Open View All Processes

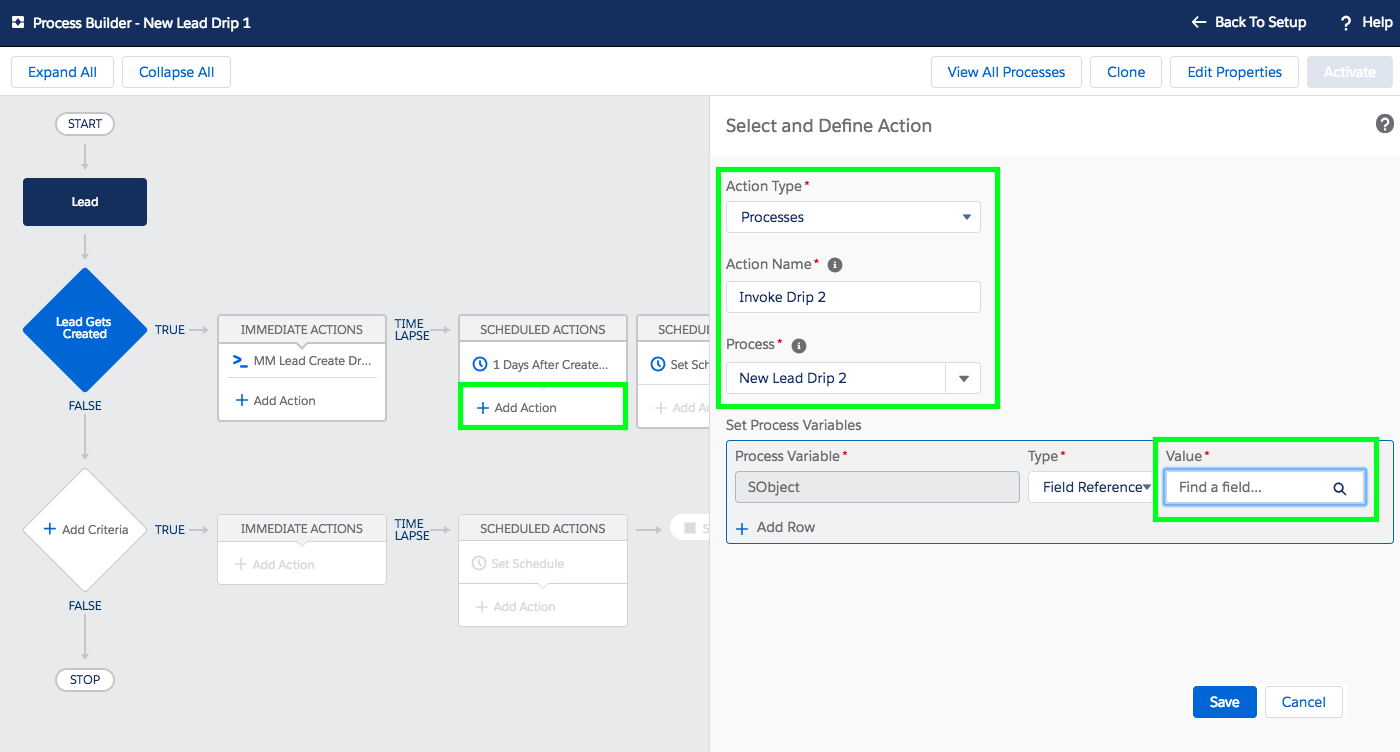[x=1006, y=72]
